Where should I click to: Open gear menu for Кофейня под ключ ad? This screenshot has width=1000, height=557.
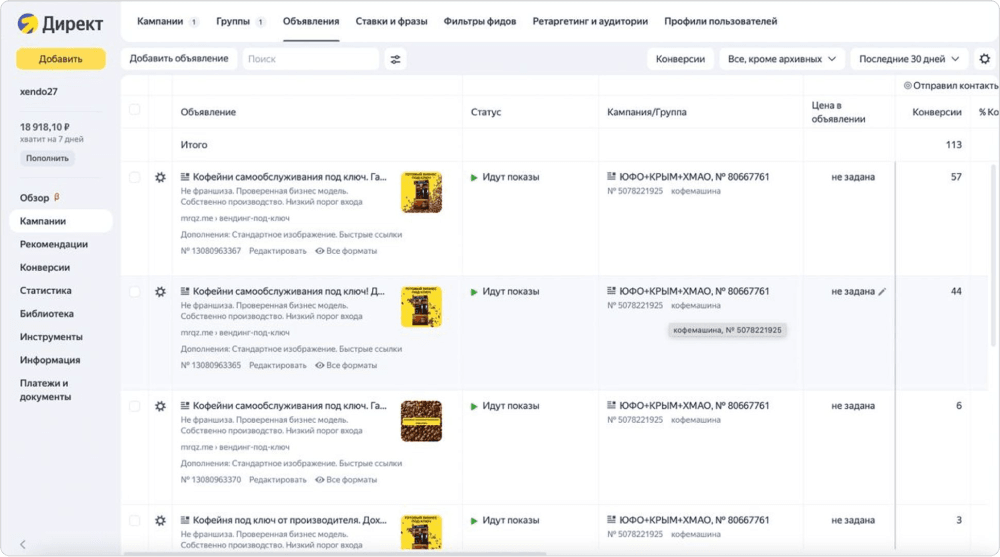click(x=160, y=520)
